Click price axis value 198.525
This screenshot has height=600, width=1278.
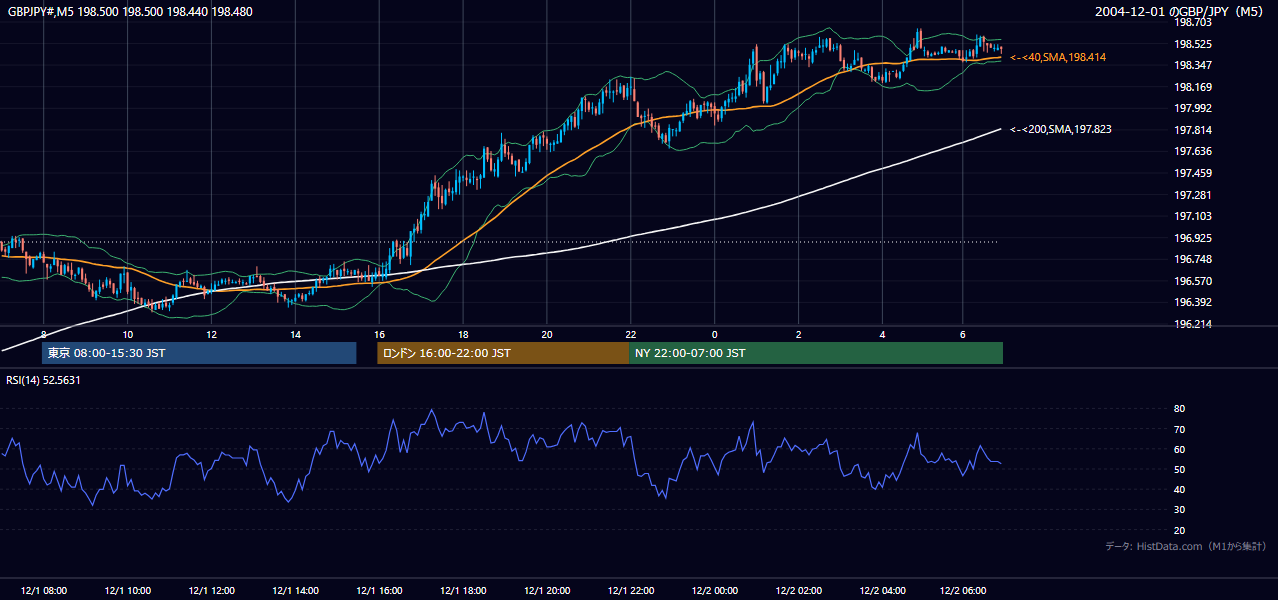pos(1193,44)
